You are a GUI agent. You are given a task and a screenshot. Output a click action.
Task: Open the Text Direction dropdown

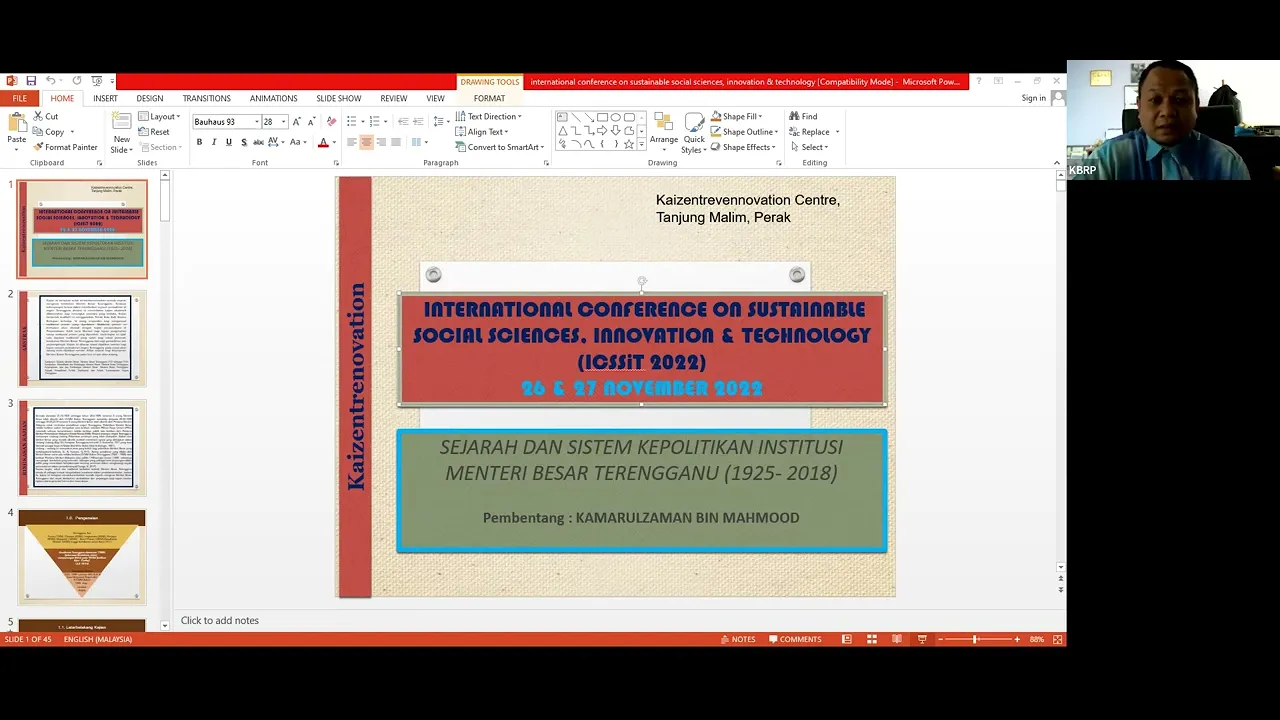489,117
